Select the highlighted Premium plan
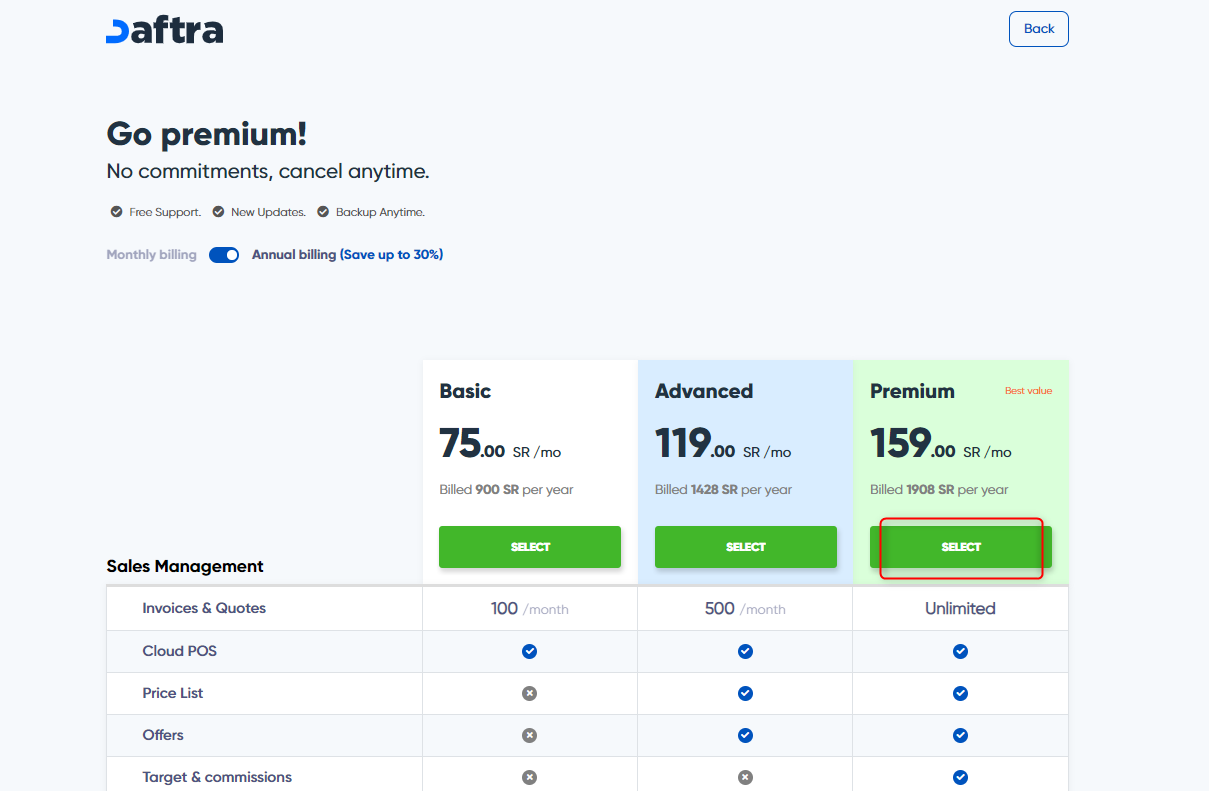Screen dimensions: 1209x791 coord(960,547)
